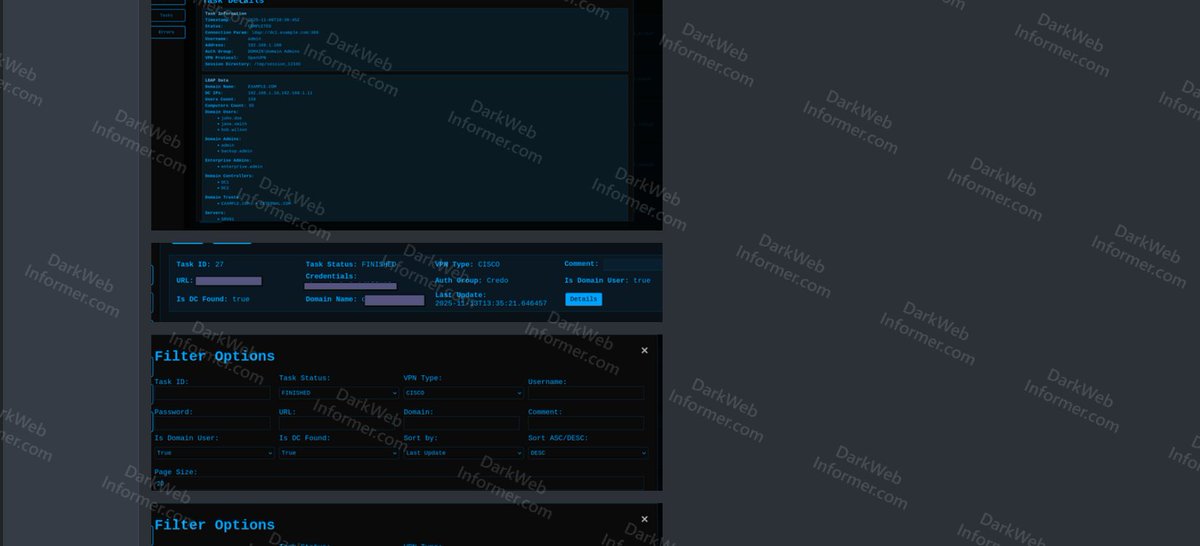
Task: Focus the Password filter field
Action: coord(212,424)
